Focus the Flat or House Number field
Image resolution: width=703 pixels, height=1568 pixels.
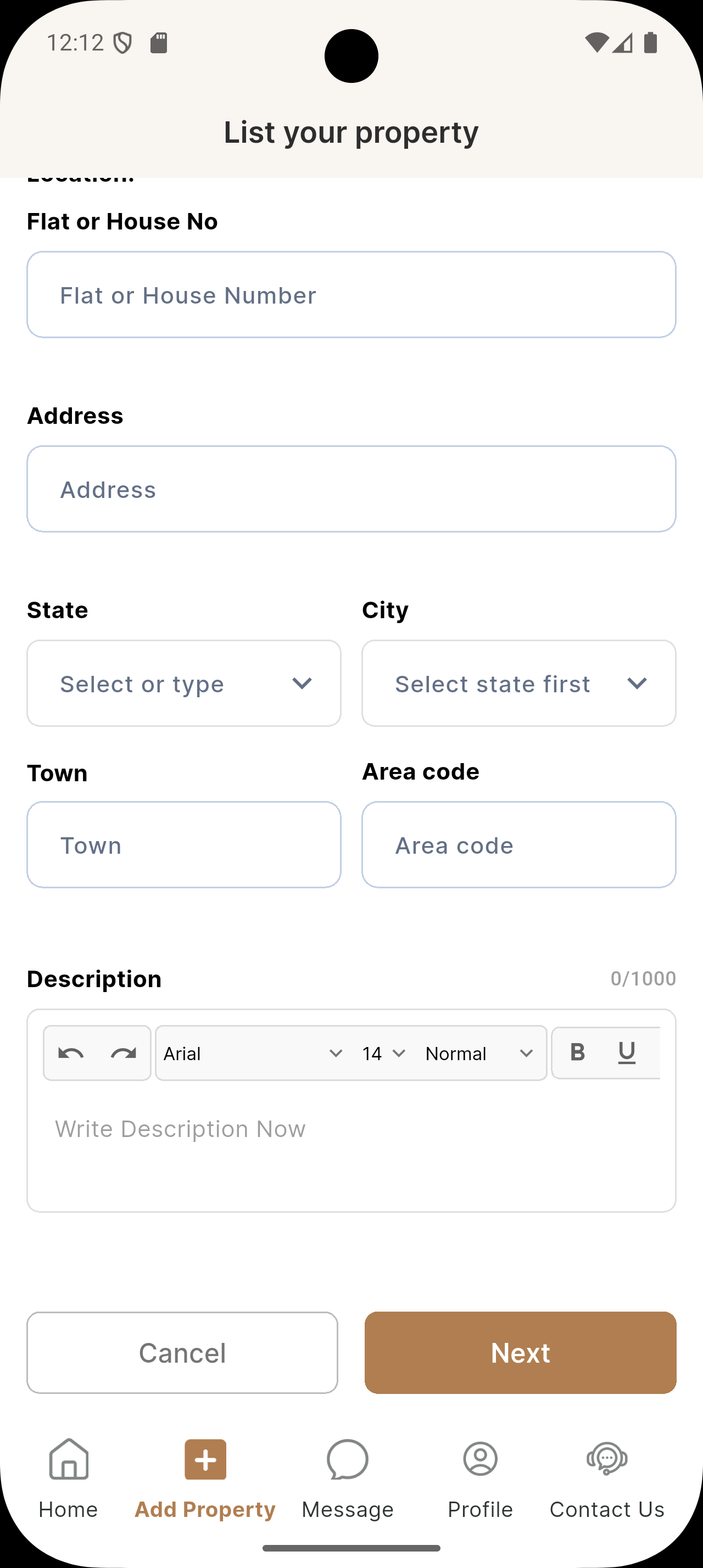pos(351,295)
